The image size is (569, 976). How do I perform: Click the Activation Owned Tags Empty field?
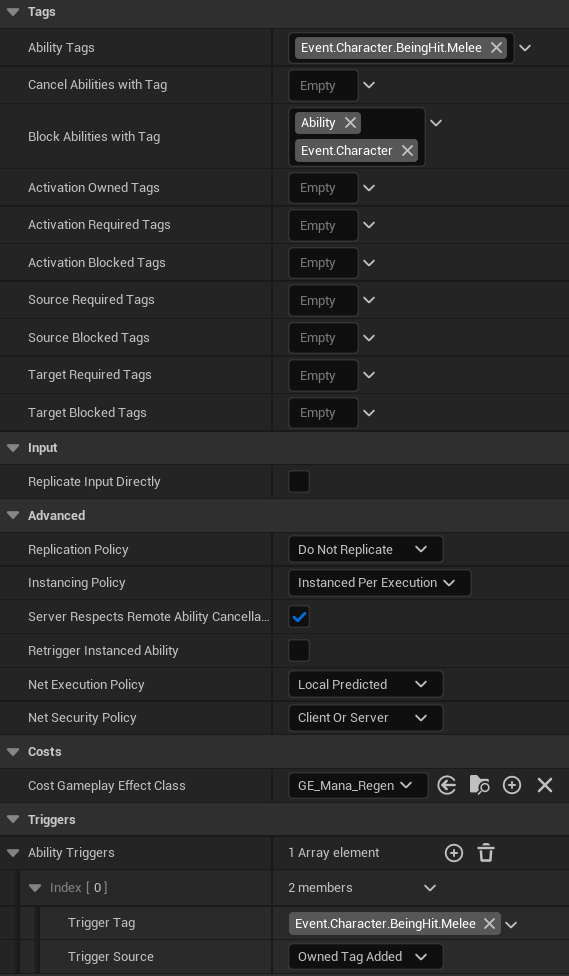[x=323, y=188]
